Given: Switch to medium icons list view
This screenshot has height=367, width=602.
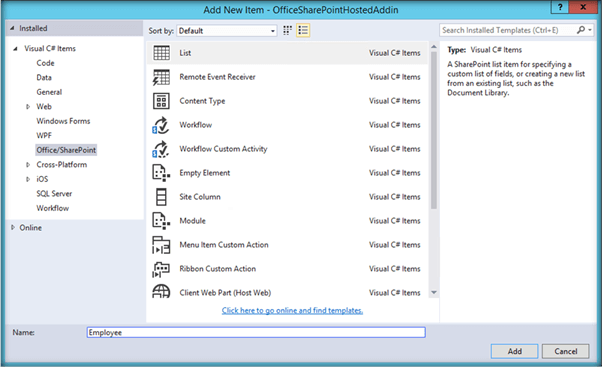Looking at the screenshot, I should [303, 30].
